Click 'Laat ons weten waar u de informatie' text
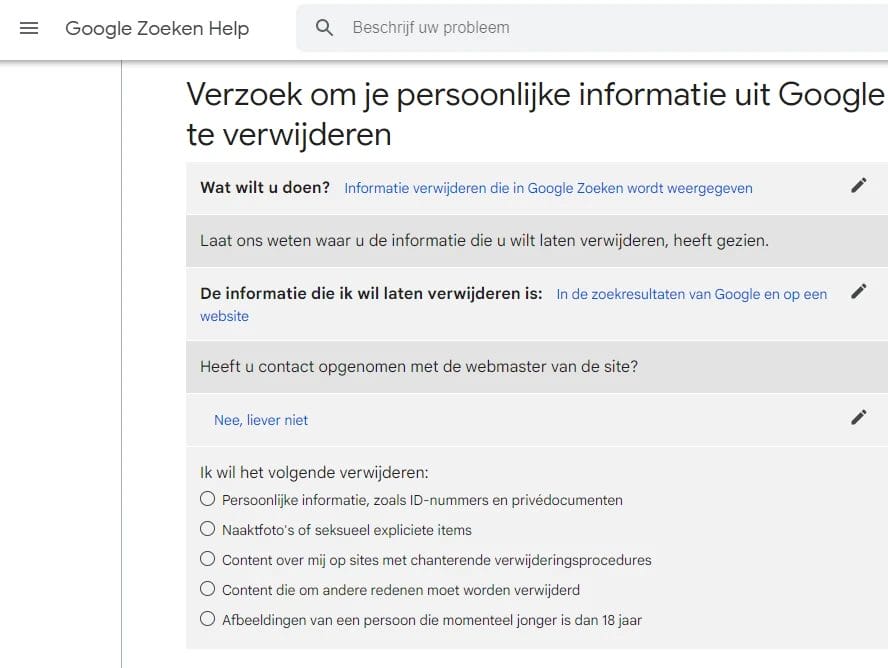This screenshot has height=668, width=888. [x=484, y=240]
